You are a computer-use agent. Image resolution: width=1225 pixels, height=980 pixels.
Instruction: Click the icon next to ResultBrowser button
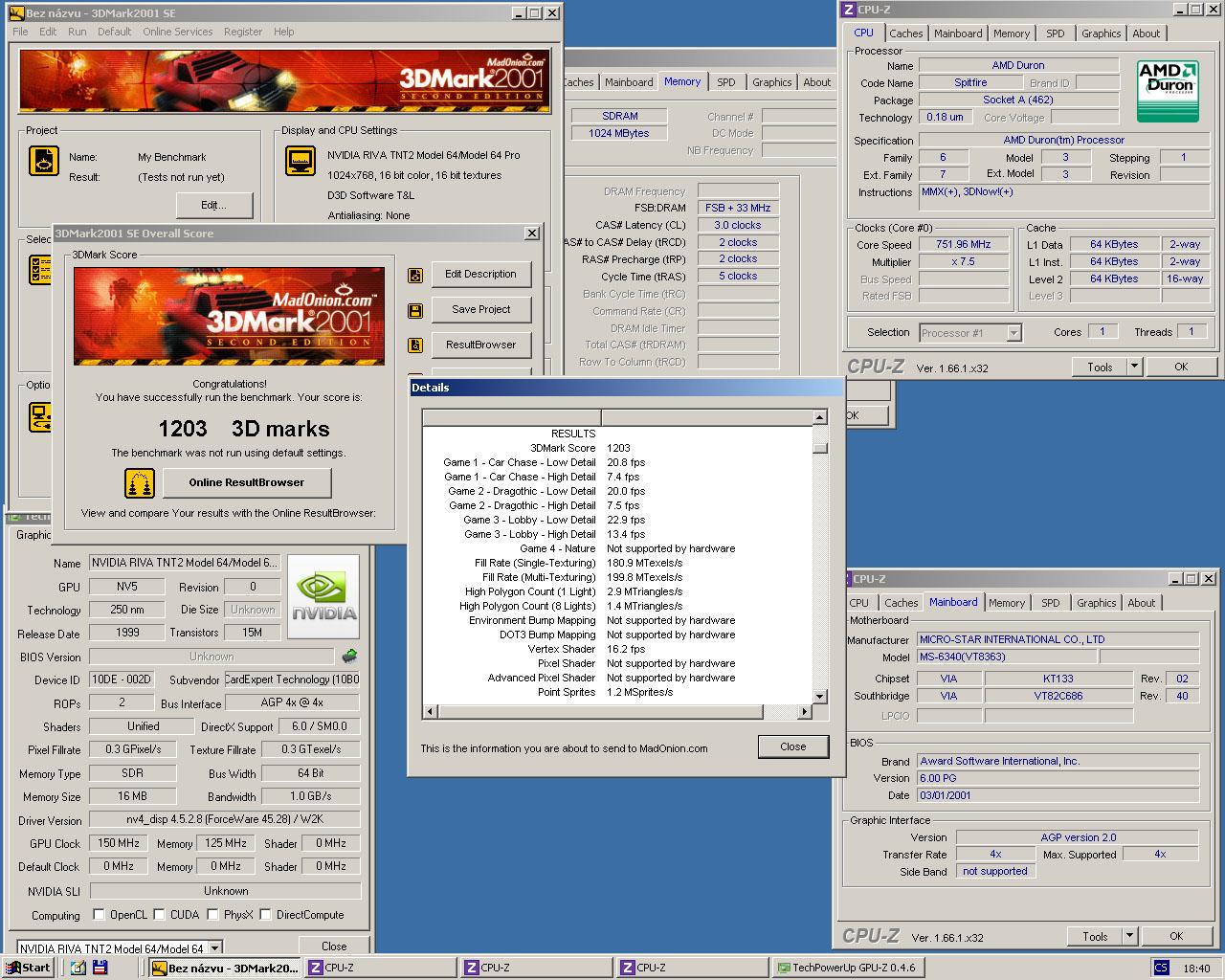(x=415, y=345)
